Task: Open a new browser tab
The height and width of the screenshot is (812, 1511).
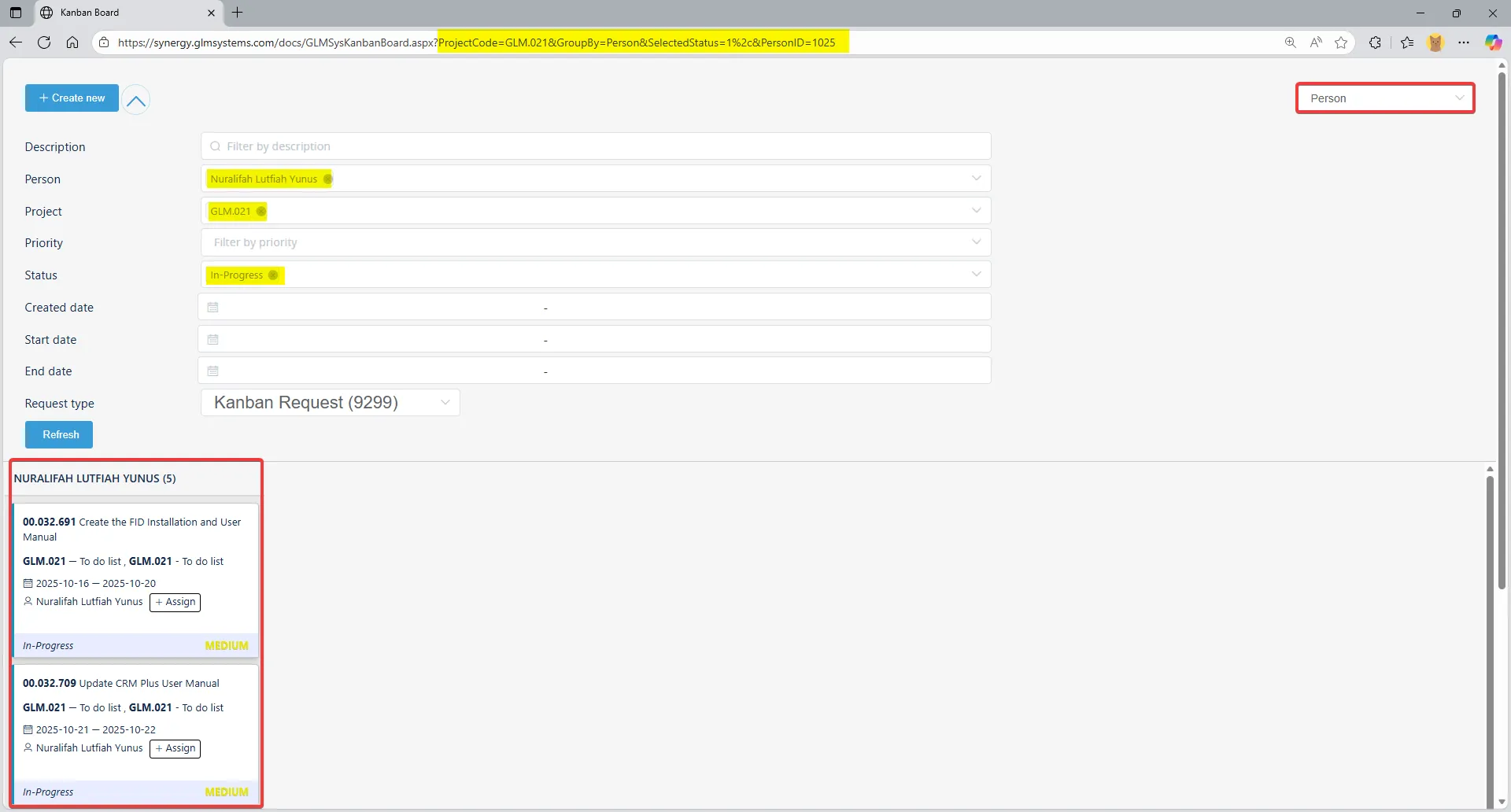Action: [x=238, y=13]
